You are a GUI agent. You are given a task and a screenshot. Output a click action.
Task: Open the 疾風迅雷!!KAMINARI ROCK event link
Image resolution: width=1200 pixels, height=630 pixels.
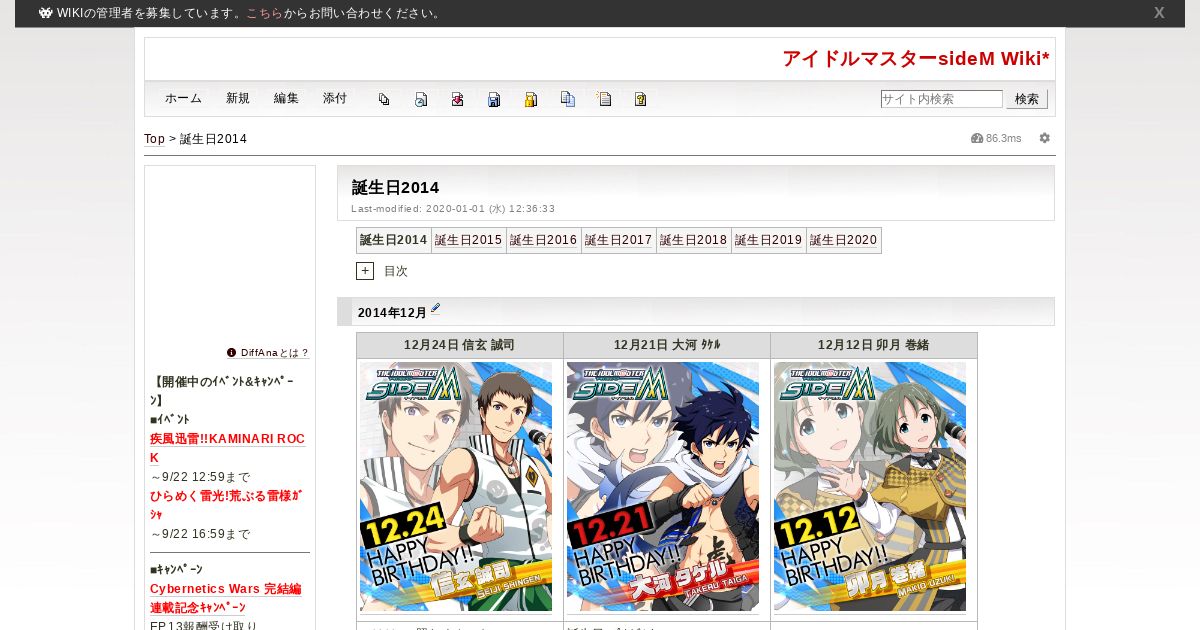coord(228,448)
